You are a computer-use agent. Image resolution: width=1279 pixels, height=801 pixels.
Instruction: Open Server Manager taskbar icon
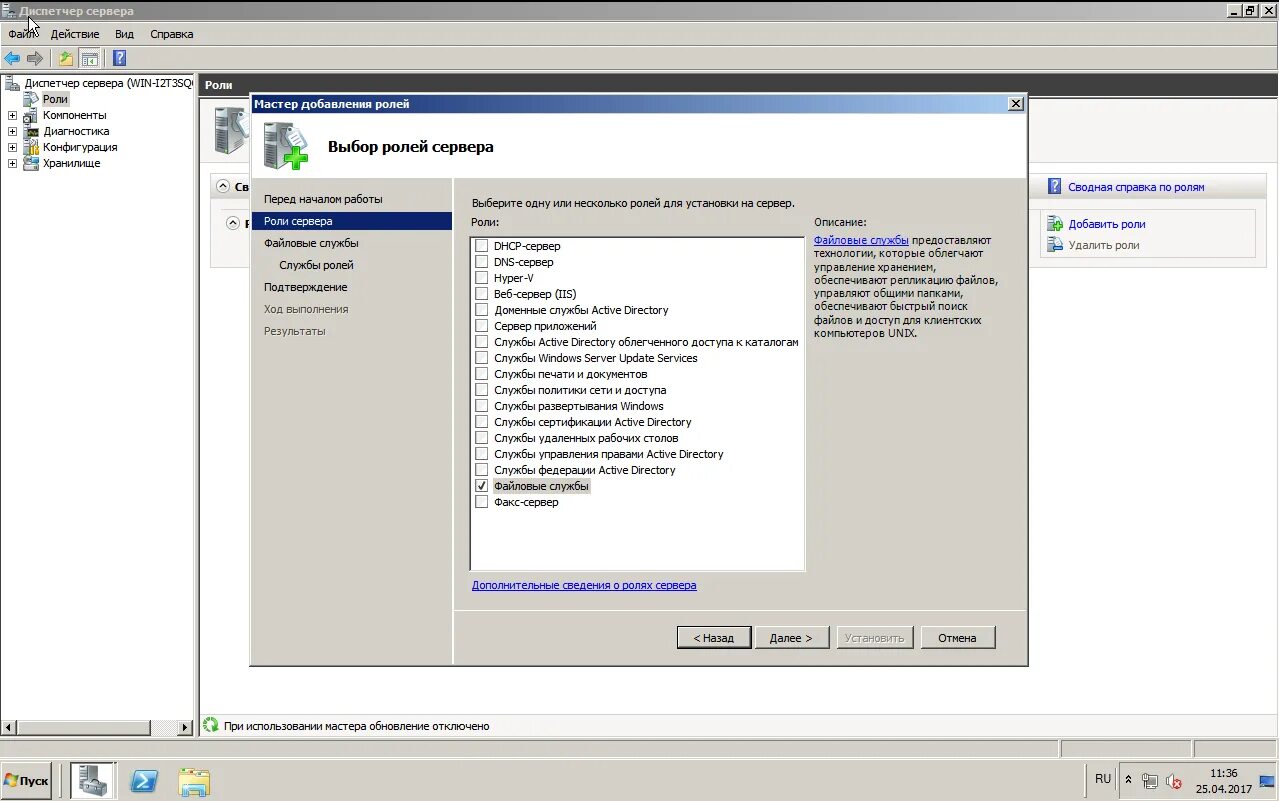tap(93, 781)
